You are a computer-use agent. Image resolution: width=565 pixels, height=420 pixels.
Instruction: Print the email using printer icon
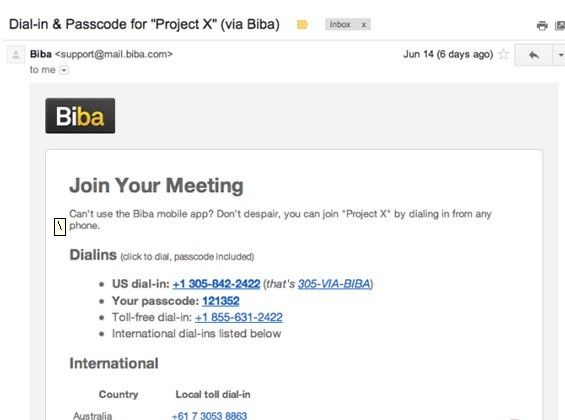tap(542, 26)
